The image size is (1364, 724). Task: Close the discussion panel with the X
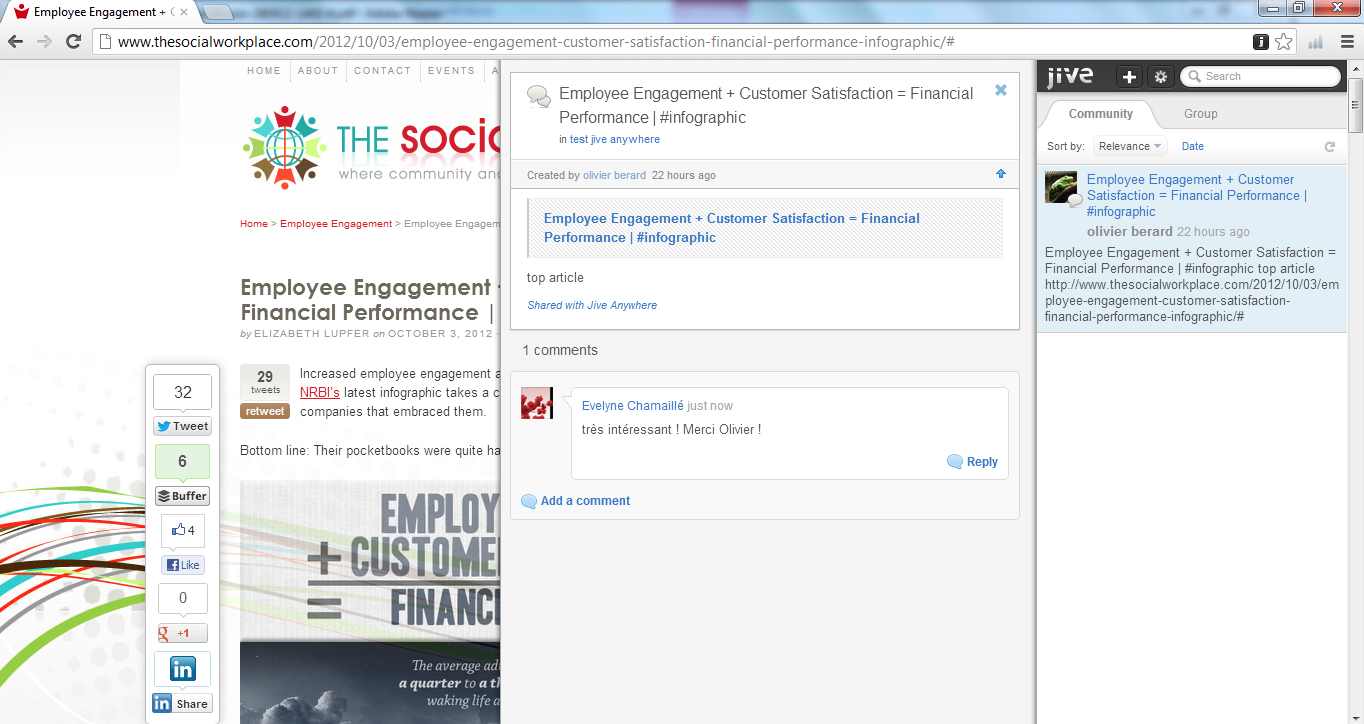click(x=1000, y=90)
